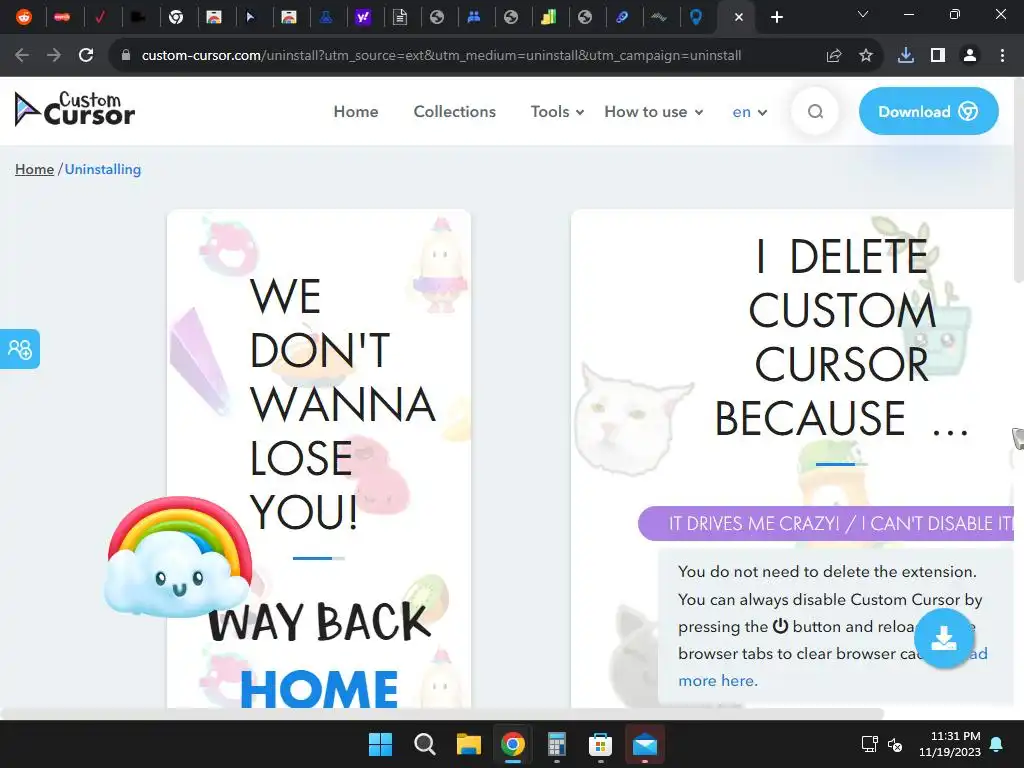
Task: Click the Uninstalling breadcrumb
Action: tap(103, 169)
